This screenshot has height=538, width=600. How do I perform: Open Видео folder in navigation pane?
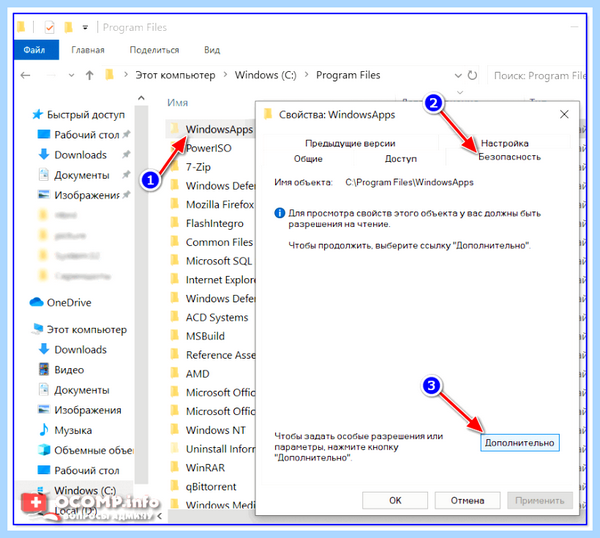pyautogui.click(x=61, y=370)
